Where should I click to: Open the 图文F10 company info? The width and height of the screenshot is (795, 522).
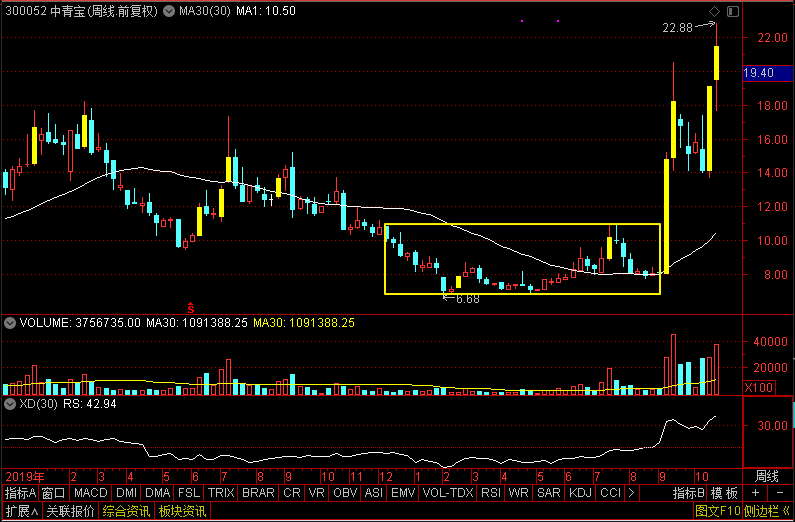pos(717,511)
